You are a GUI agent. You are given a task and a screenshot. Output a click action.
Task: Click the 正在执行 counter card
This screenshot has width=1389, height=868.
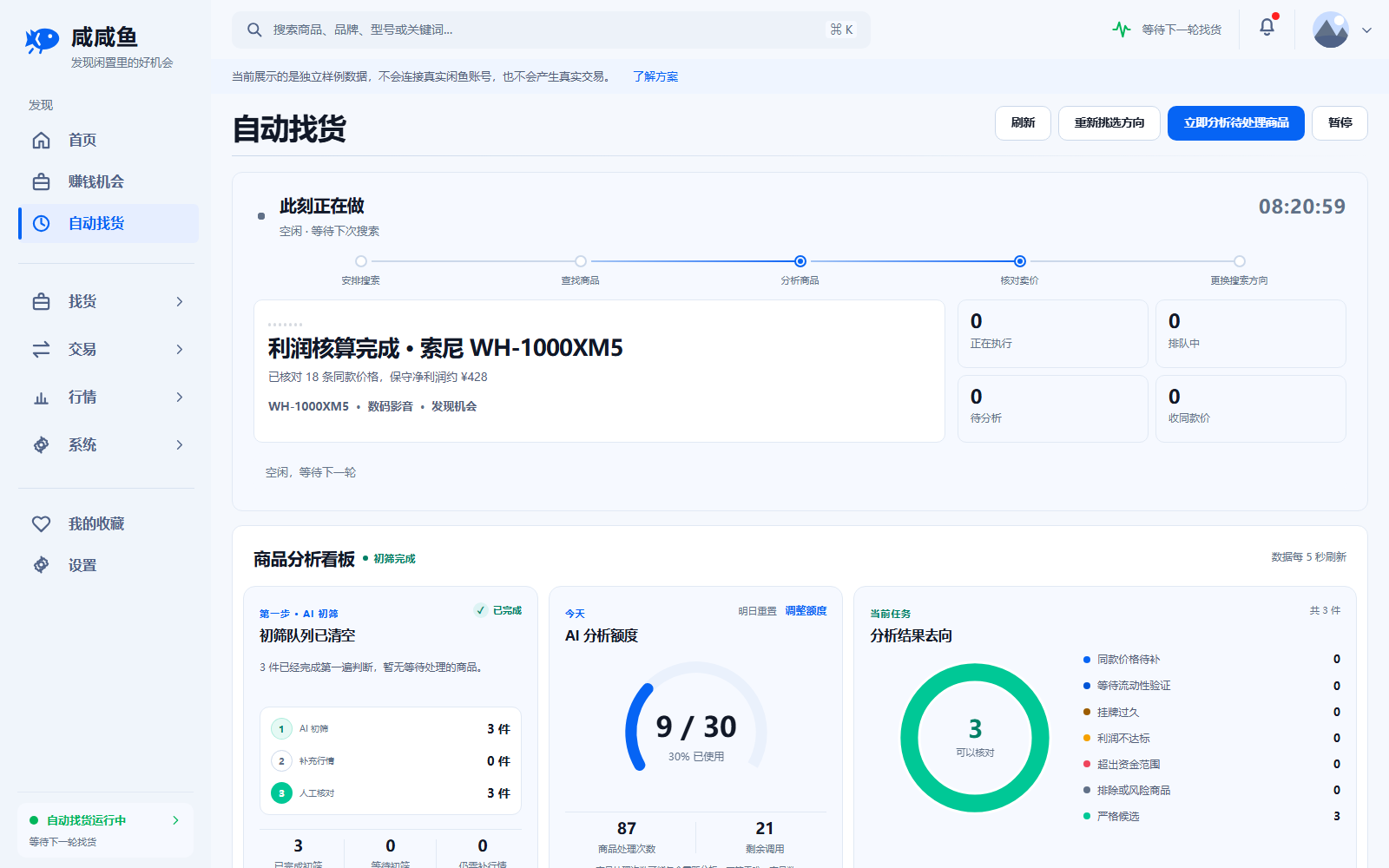[x=1053, y=333]
